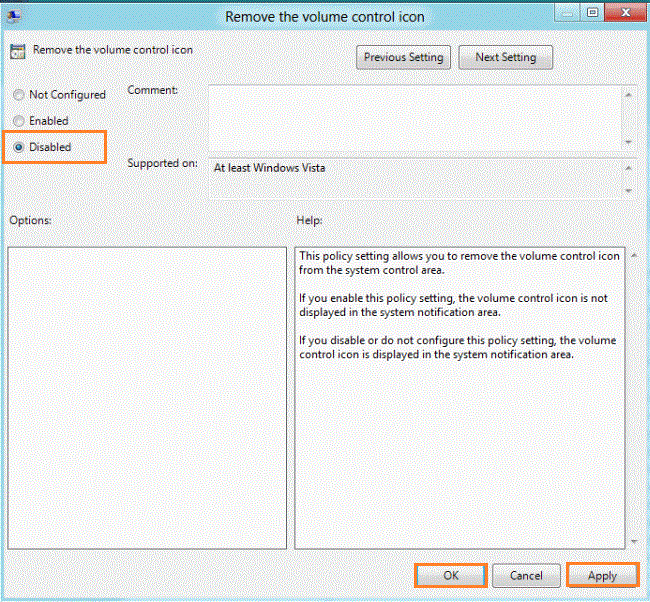650x602 pixels.
Task: Click the policy setting icon beside title
Action: (17, 51)
